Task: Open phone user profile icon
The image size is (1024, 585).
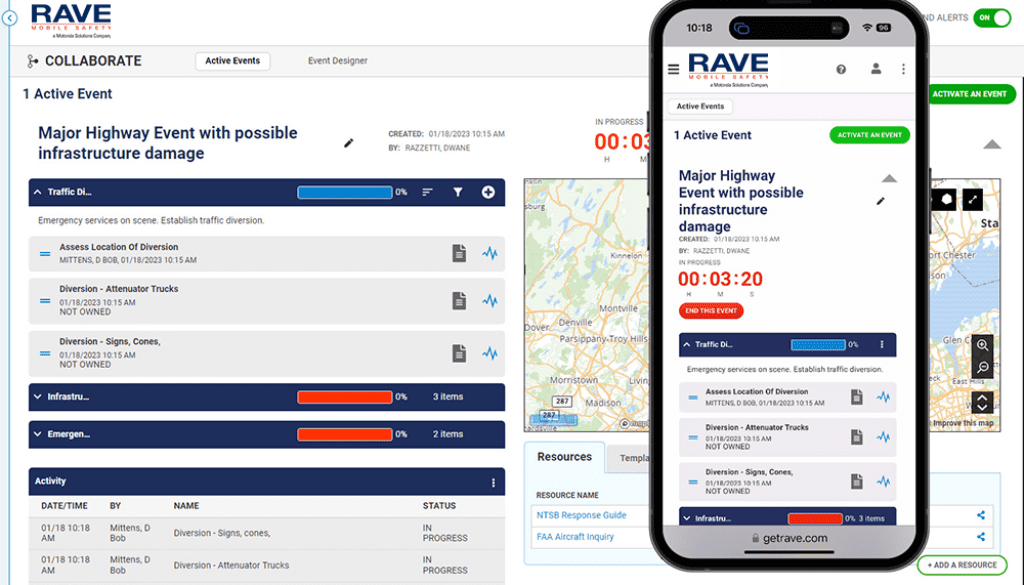Action: click(x=876, y=69)
